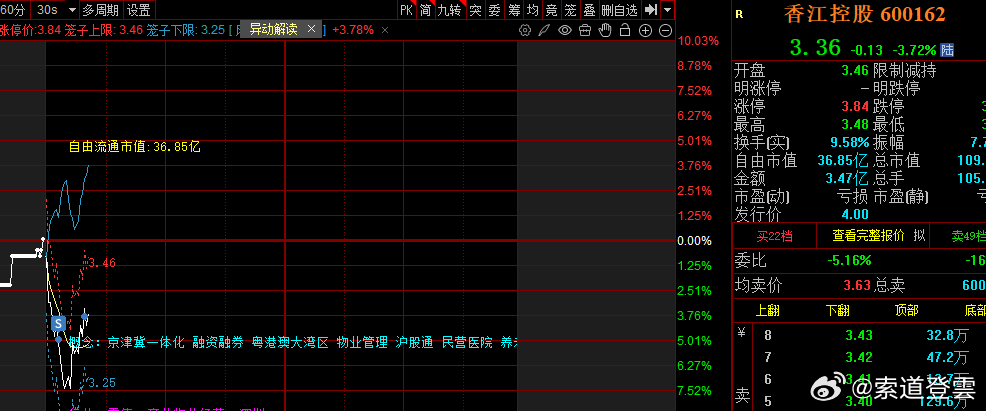Screen dimensions: 986x411
Task: Close the +3.78% overlay indicator
Action: coord(385,30)
